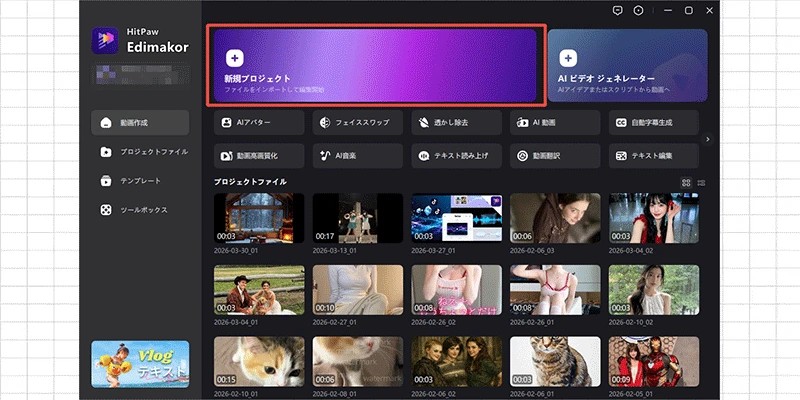Click the plus icon on 新規プロジェクト
Image resolution: width=800 pixels, height=400 pixels.
click(x=234, y=58)
